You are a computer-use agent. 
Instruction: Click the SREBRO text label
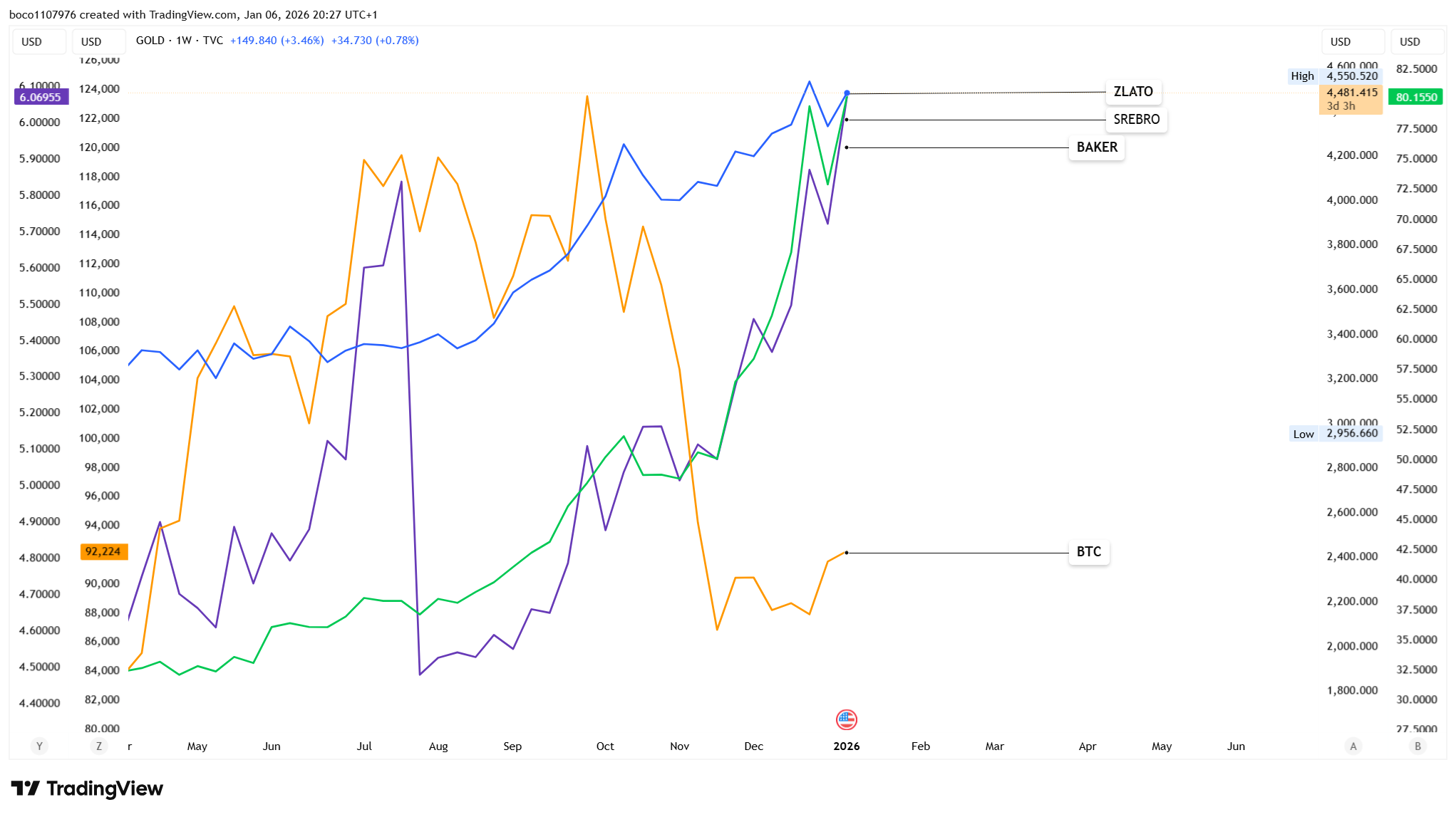tap(1136, 119)
